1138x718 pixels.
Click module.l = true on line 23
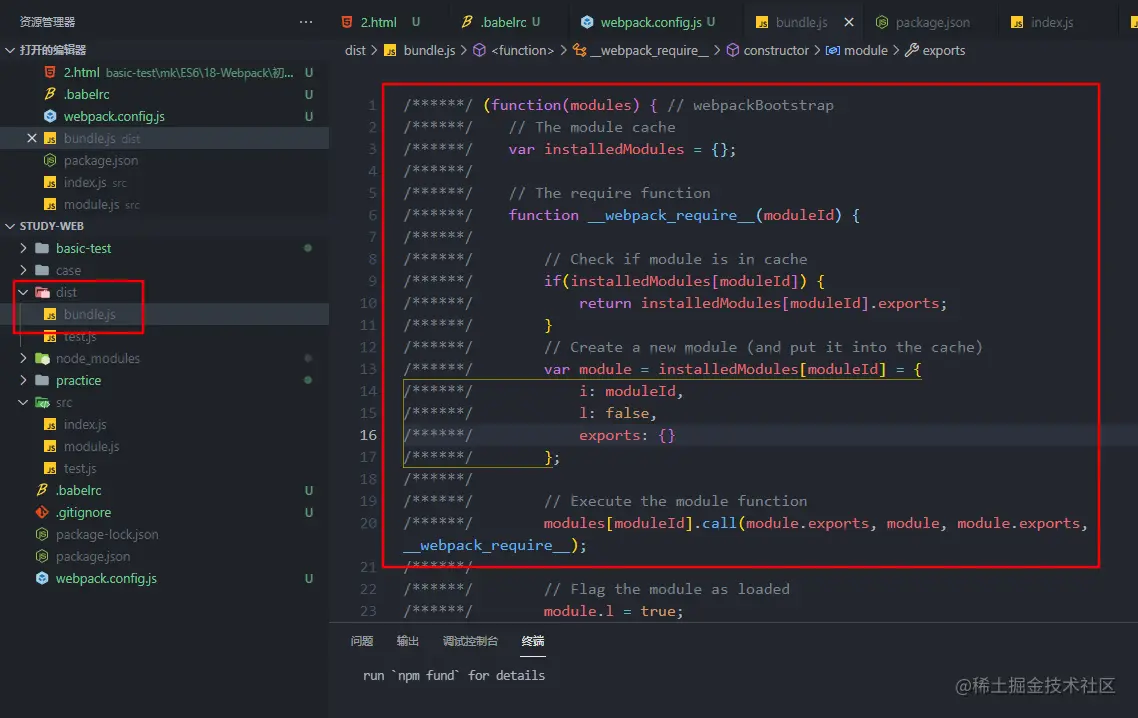[613, 611]
